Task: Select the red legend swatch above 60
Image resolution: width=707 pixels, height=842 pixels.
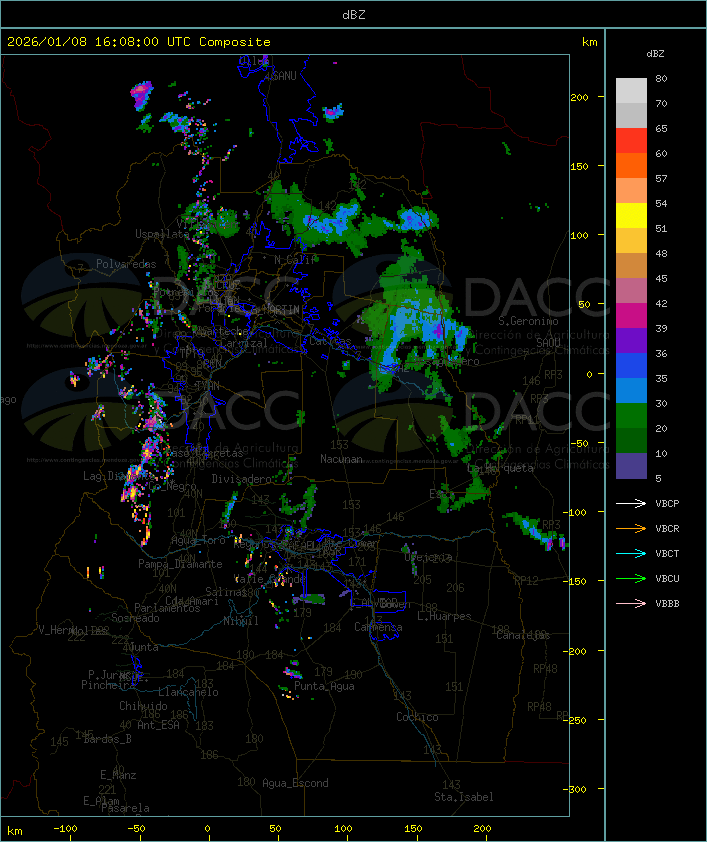Action: pos(631,141)
